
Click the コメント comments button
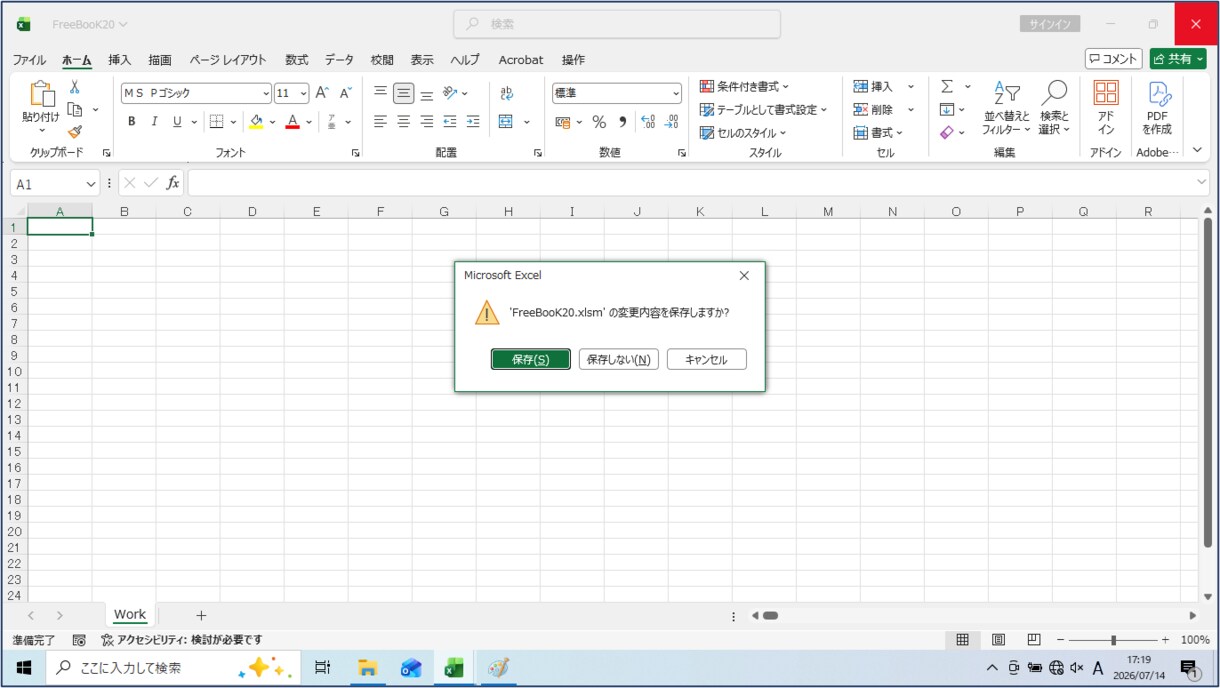(1114, 59)
